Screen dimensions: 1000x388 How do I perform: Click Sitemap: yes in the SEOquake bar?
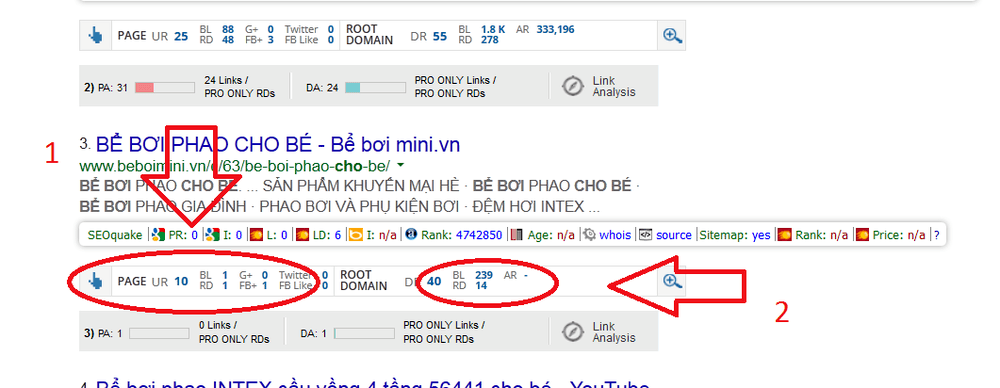[x=735, y=235]
